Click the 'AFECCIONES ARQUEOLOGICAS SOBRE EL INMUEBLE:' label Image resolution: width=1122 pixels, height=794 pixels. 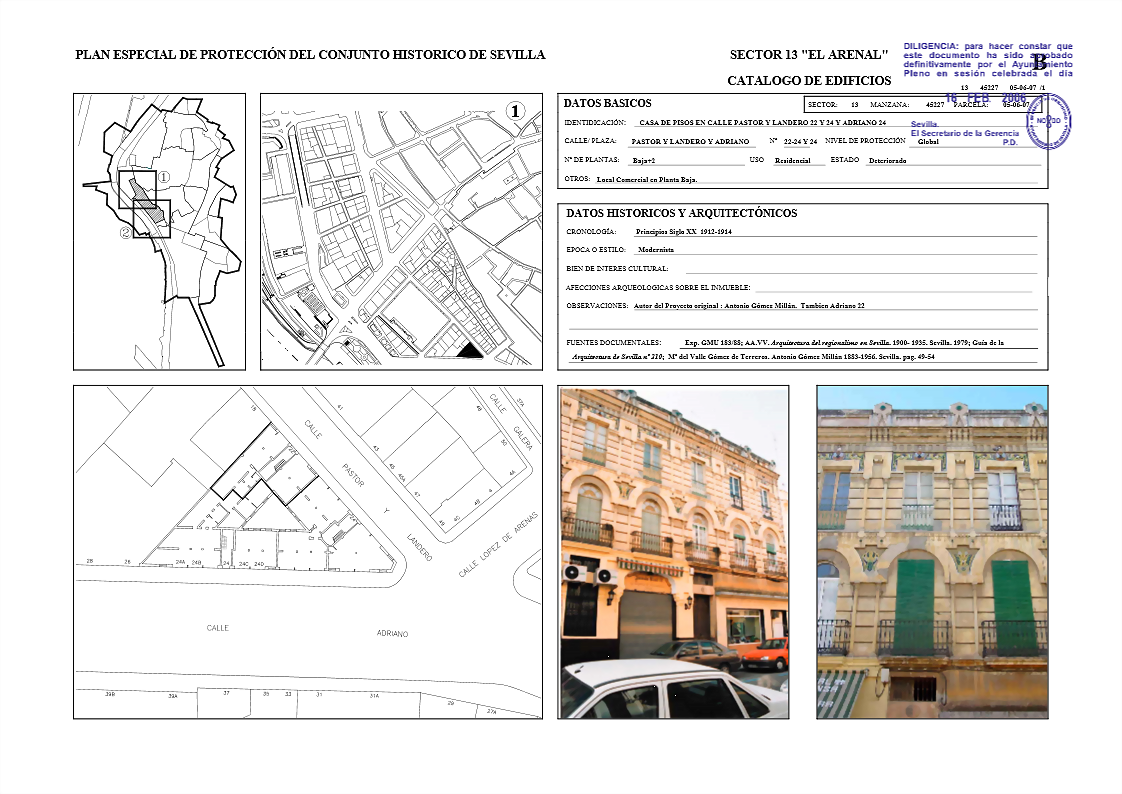point(658,288)
